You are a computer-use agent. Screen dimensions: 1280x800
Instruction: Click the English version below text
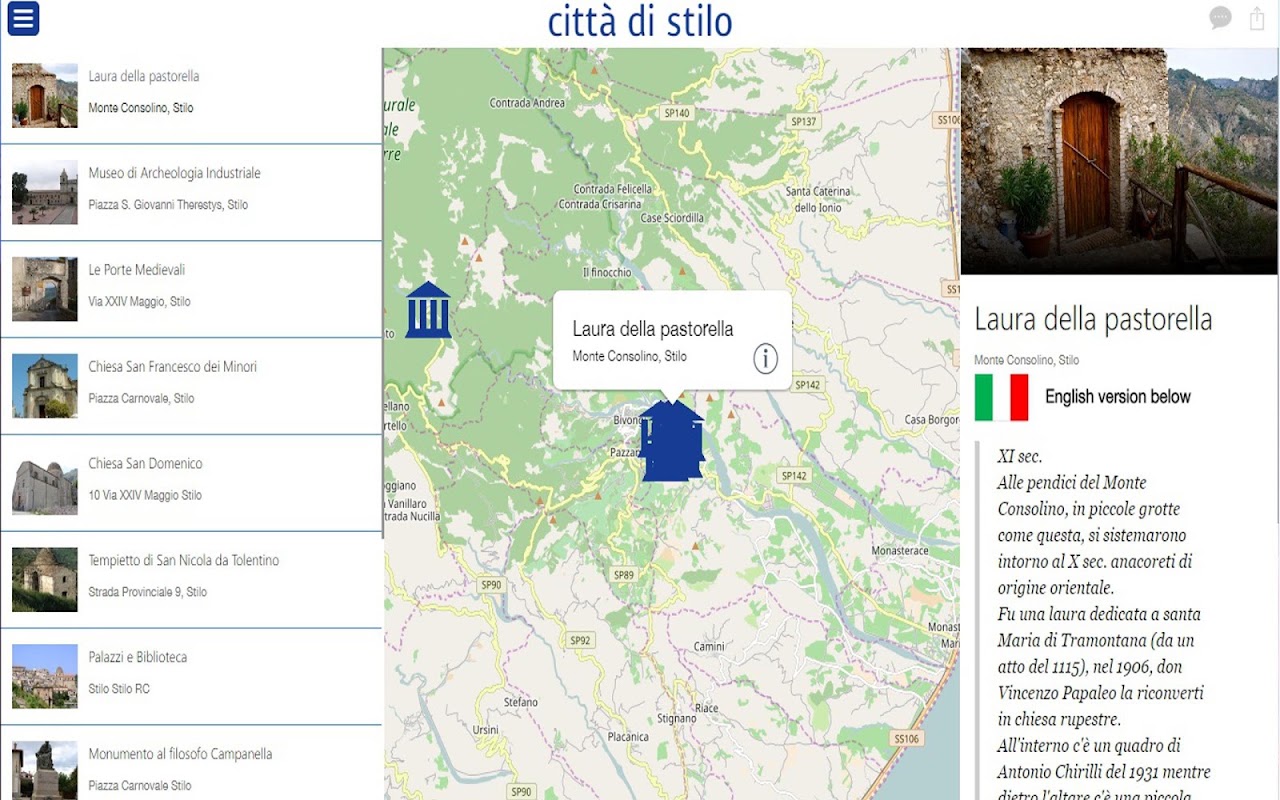click(x=1117, y=397)
